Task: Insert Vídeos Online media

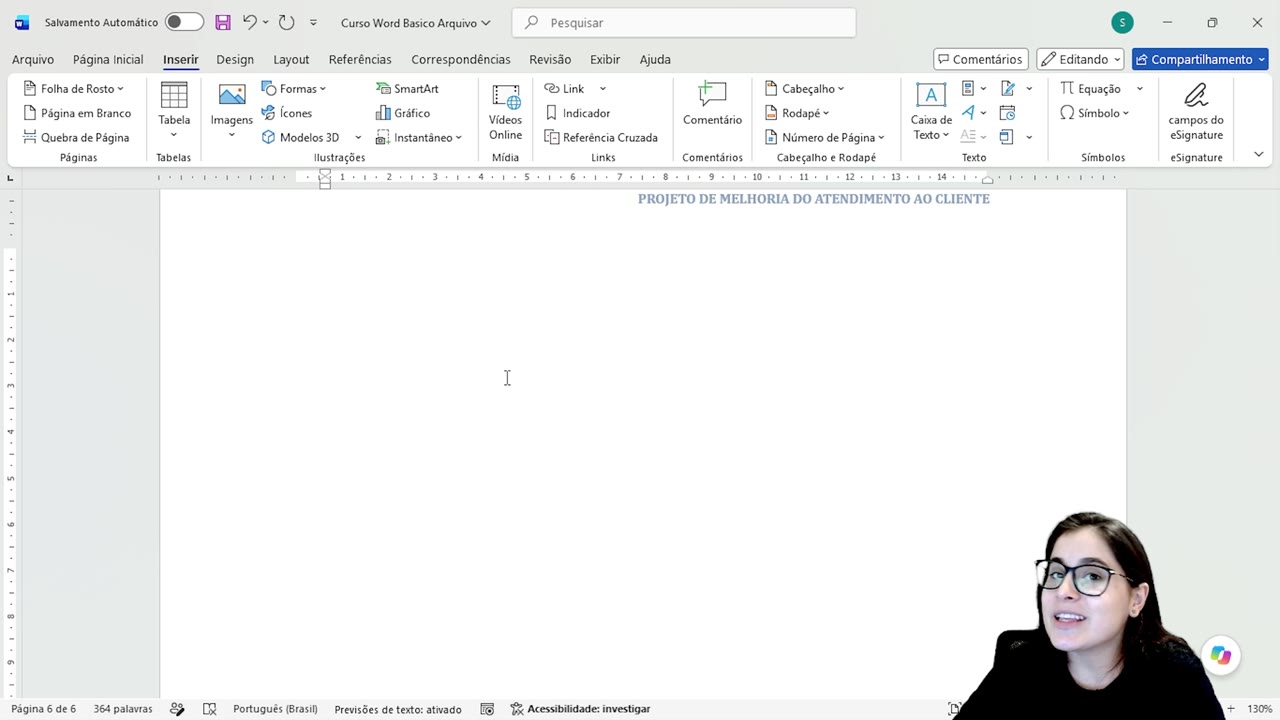Action: 505,111
